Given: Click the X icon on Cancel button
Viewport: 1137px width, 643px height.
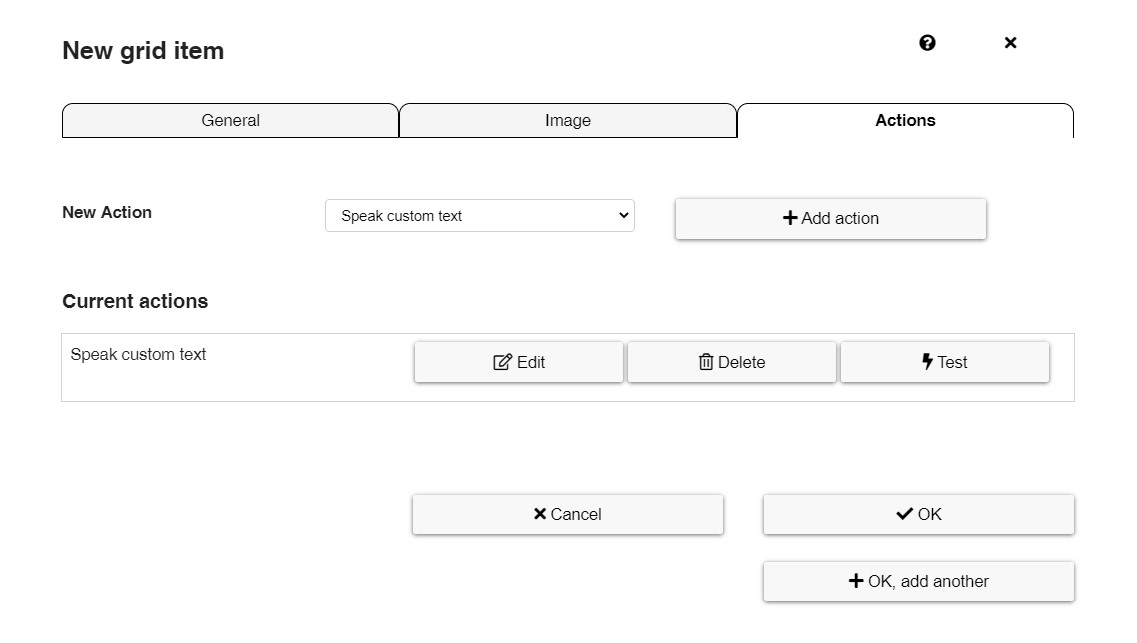Looking at the screenshot, I should [539, 513].
